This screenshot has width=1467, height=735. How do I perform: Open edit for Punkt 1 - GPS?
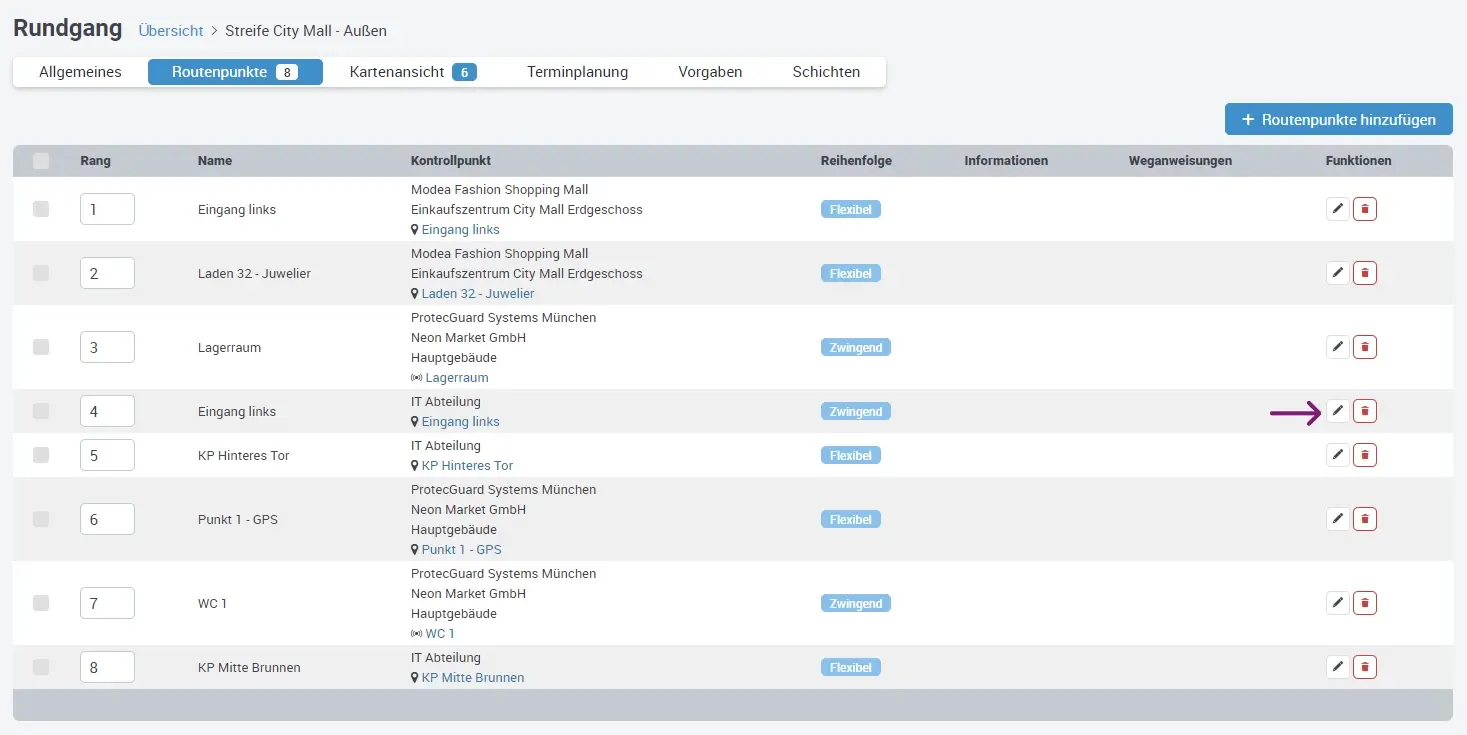[x=1337, y=519]
